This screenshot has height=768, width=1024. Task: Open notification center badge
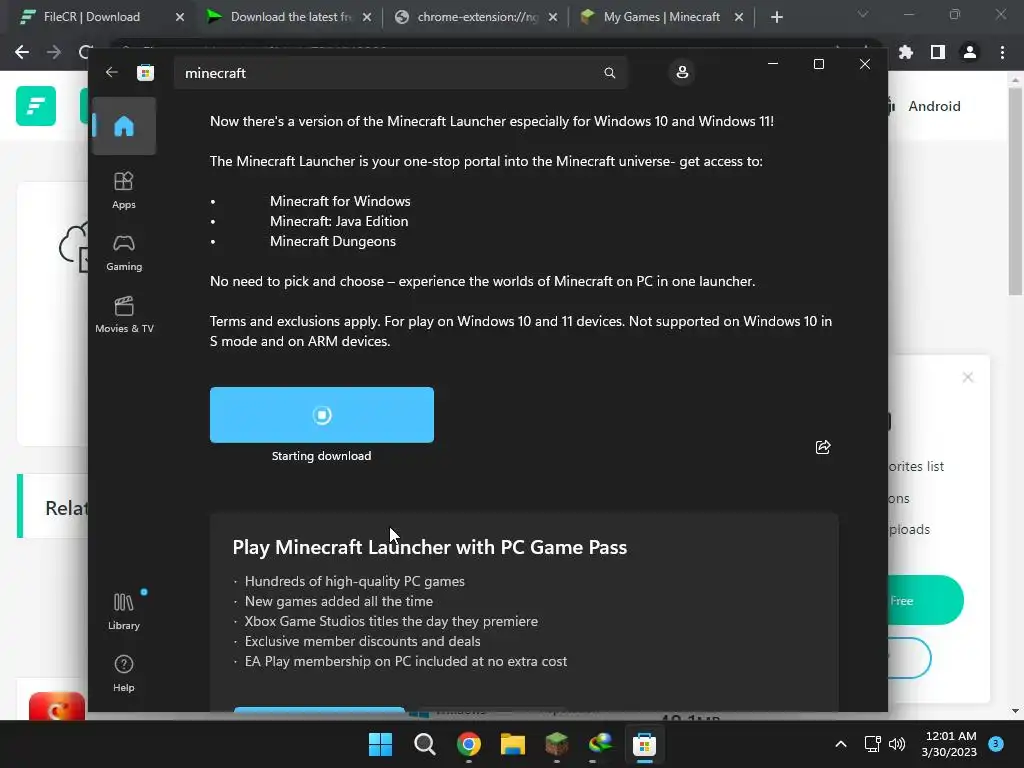996,744
